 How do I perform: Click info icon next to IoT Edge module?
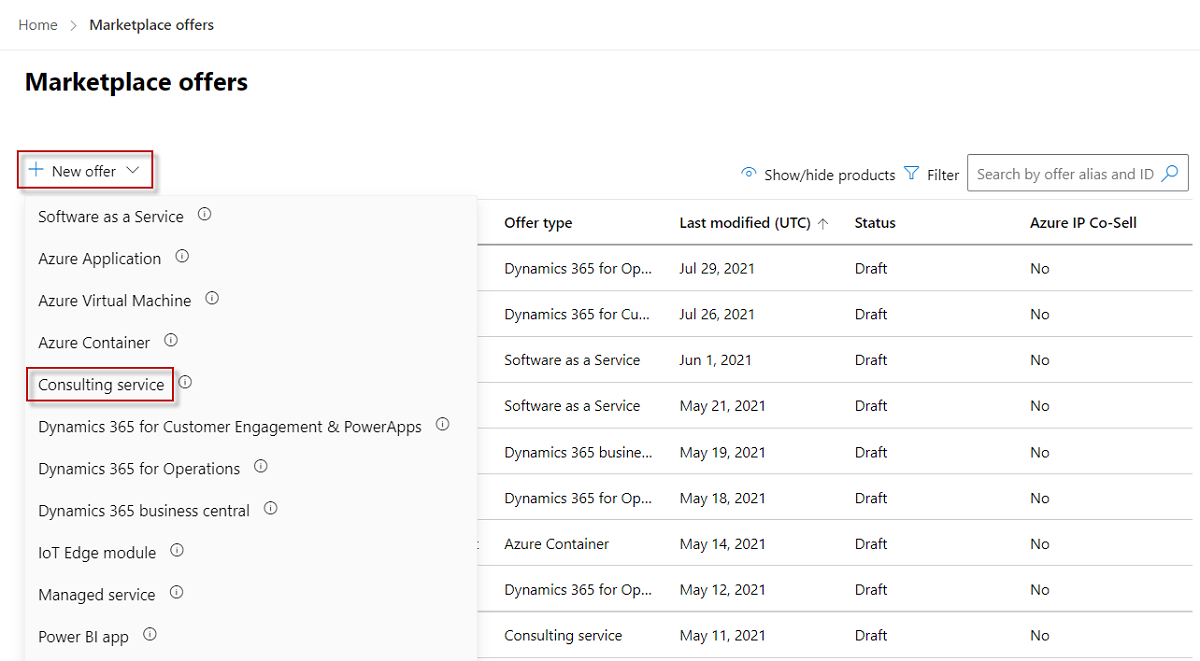point(177,550)
